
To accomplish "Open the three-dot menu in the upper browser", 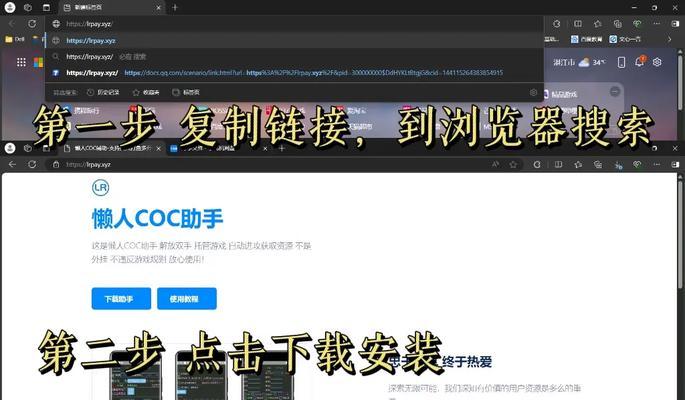I will (x=657, y=24).
